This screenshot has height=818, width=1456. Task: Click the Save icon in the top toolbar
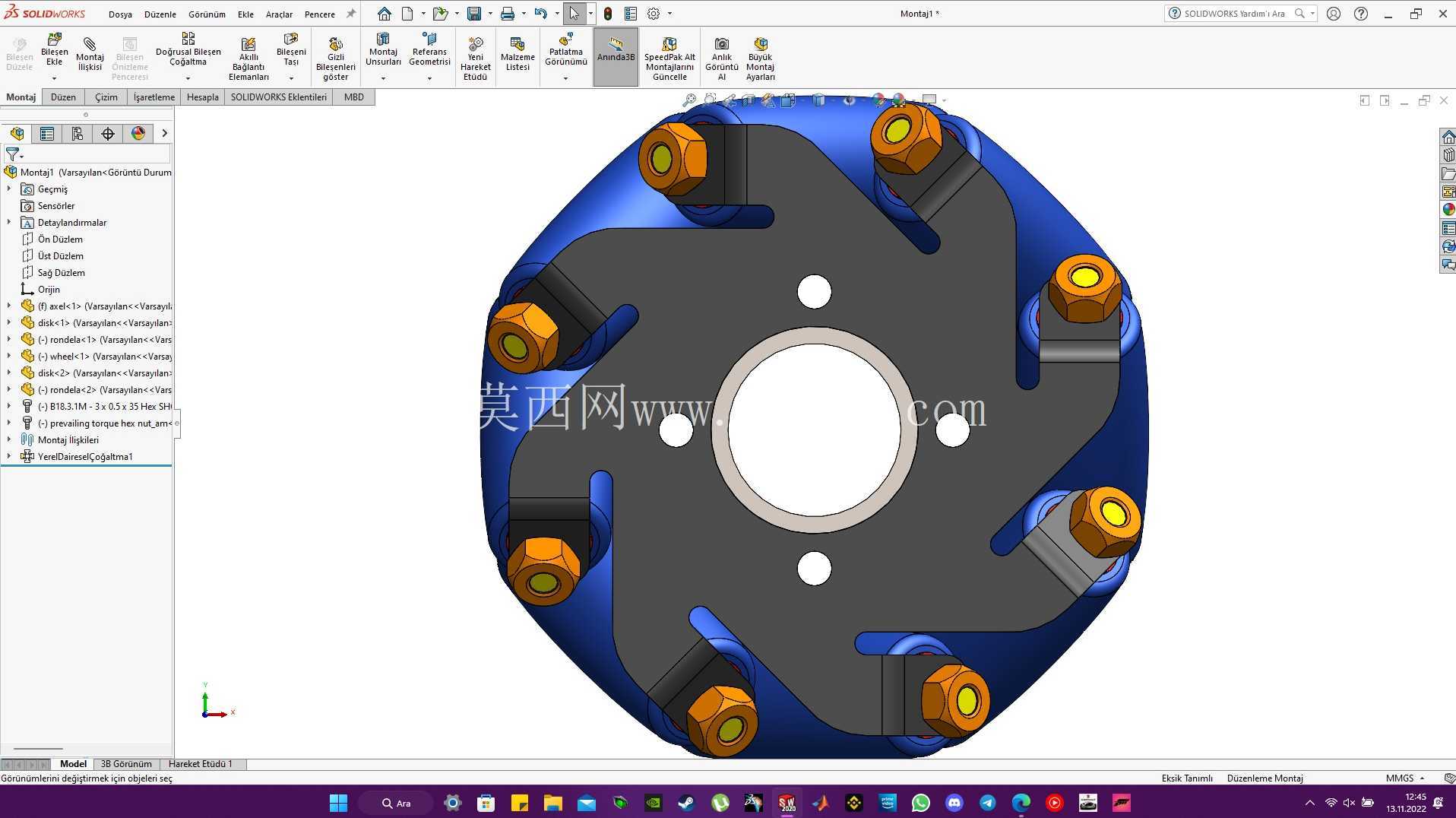pos(474,14)
